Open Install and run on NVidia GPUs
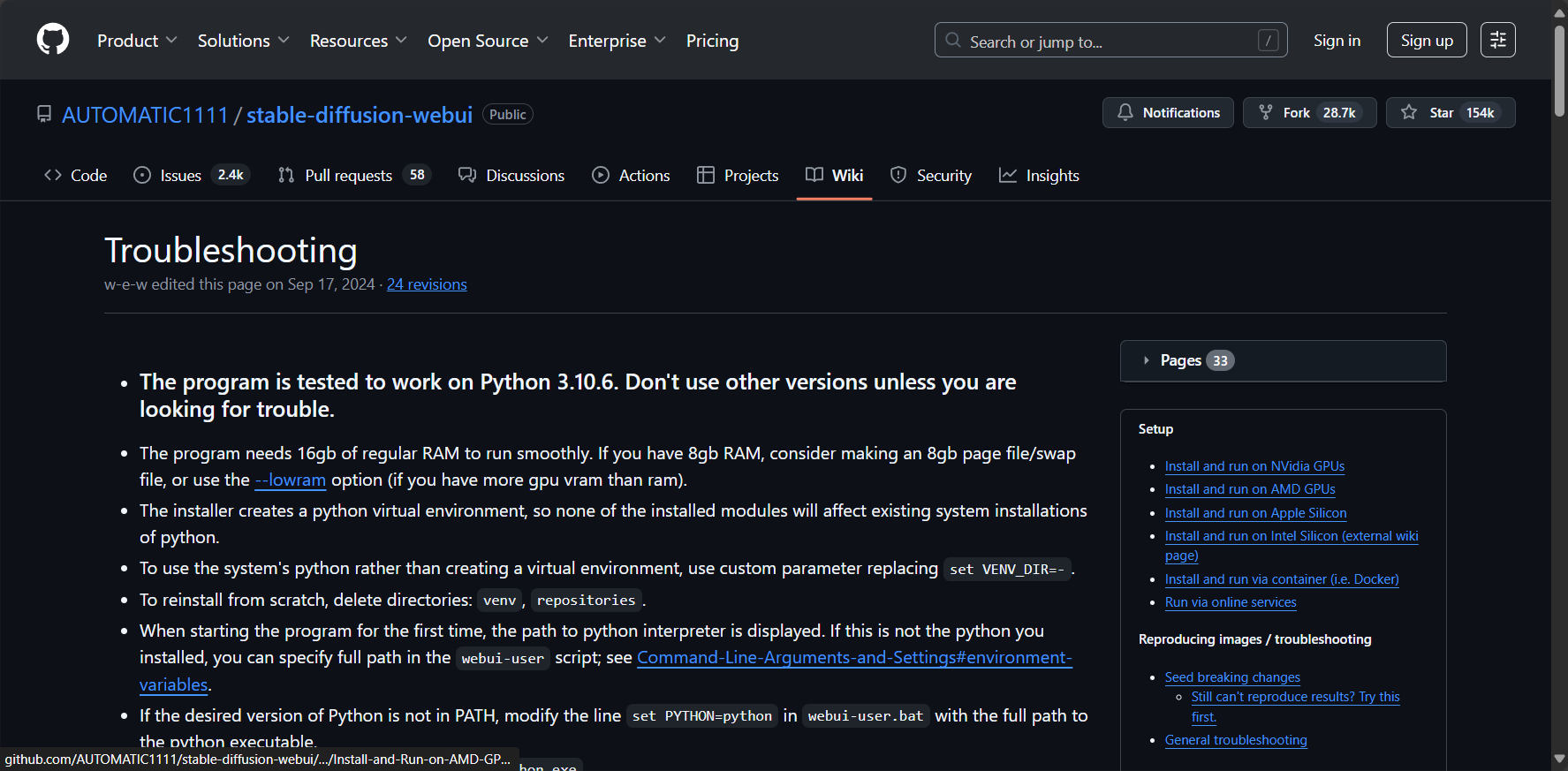The width and height of the screenshot is (1568, 771). tap(1254, 466)
